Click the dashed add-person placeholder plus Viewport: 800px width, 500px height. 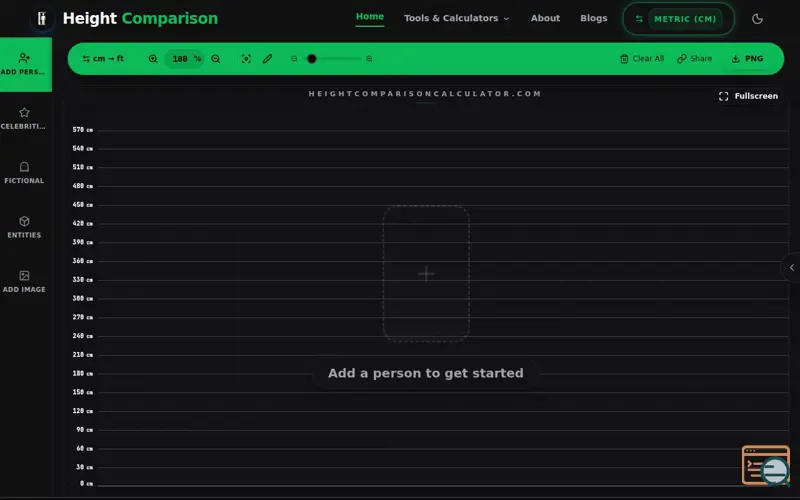[x=426, y=273]
